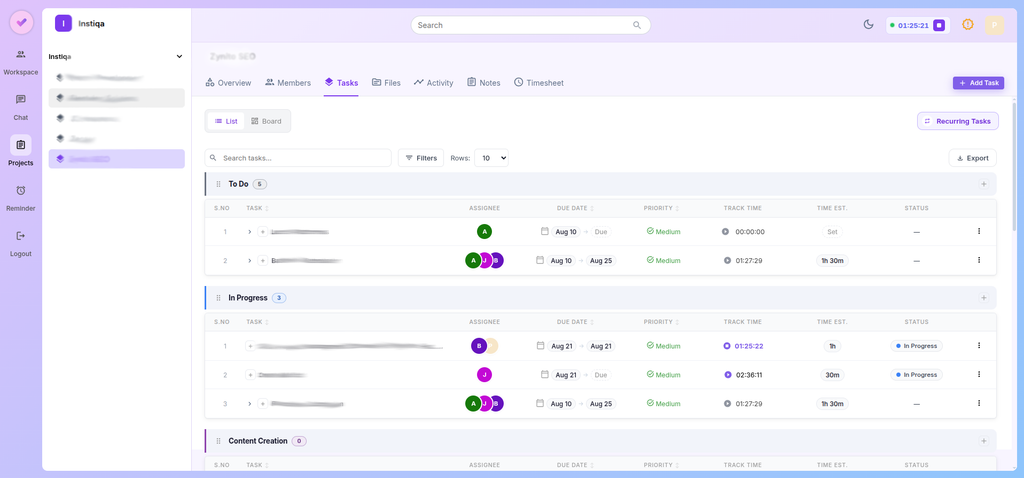Open three-dot menu for To Do row 1

click(x=978, y=231)
